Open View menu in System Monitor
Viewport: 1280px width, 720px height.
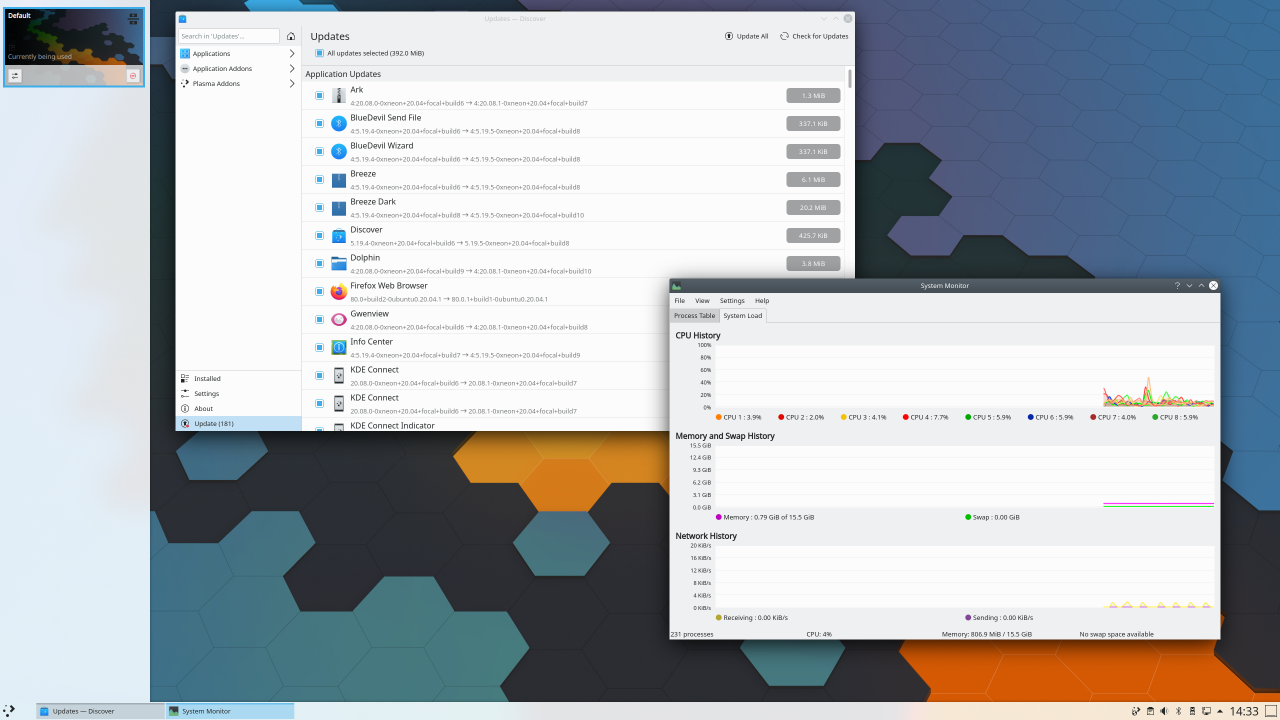click(x=702, y=300)
